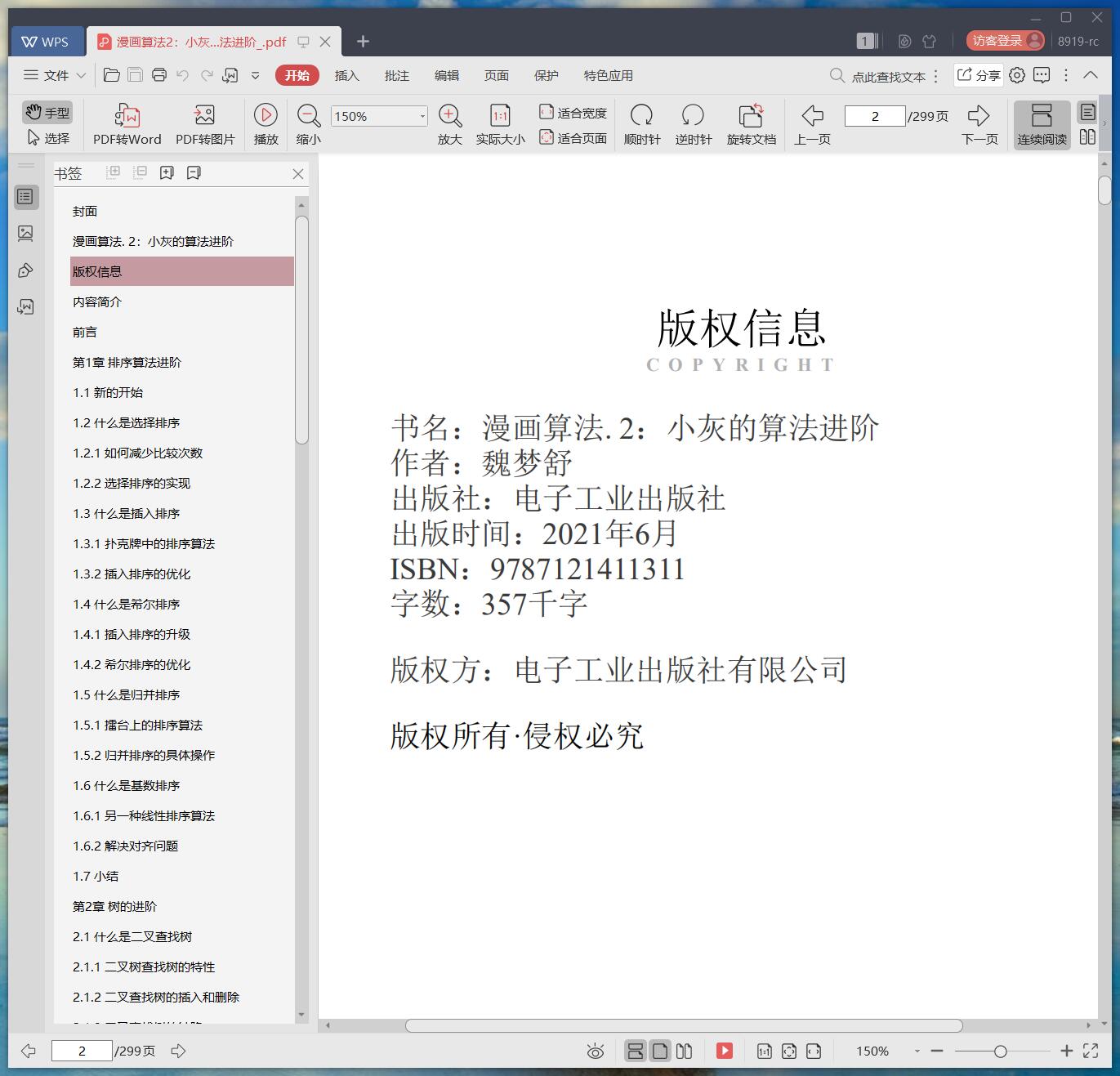
Task: Start slideshow playback (播放)
Action: (265, 124)
